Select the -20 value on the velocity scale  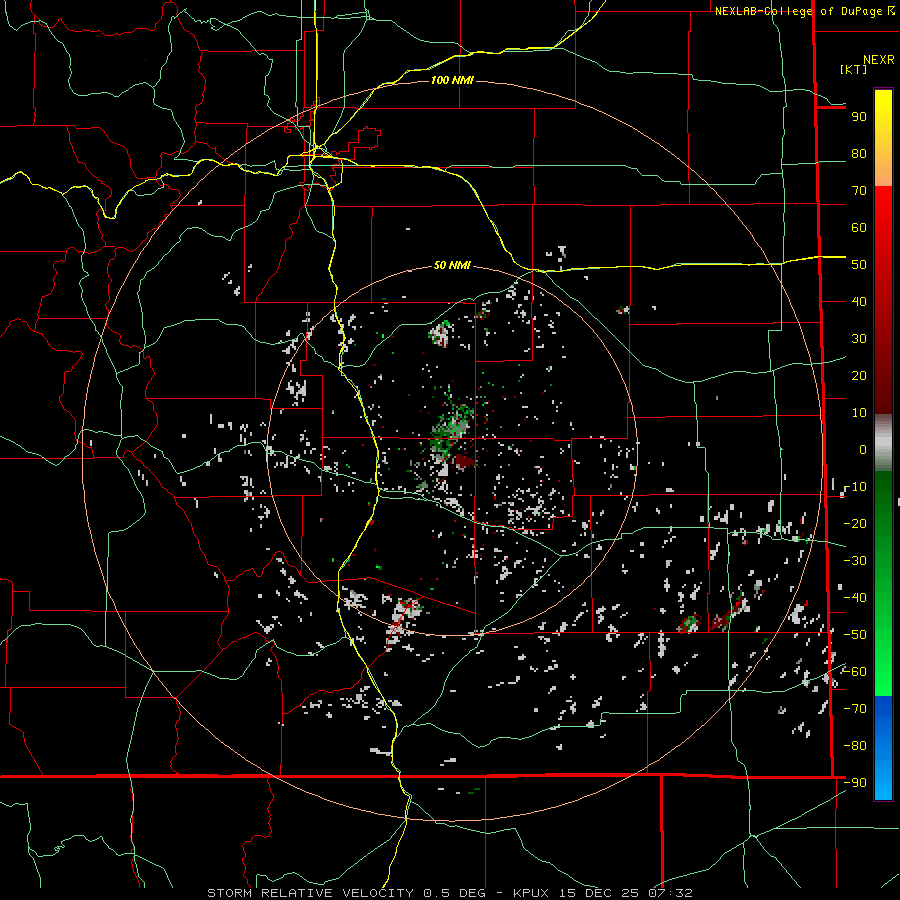pyautogui.click(x=855, y=524)
